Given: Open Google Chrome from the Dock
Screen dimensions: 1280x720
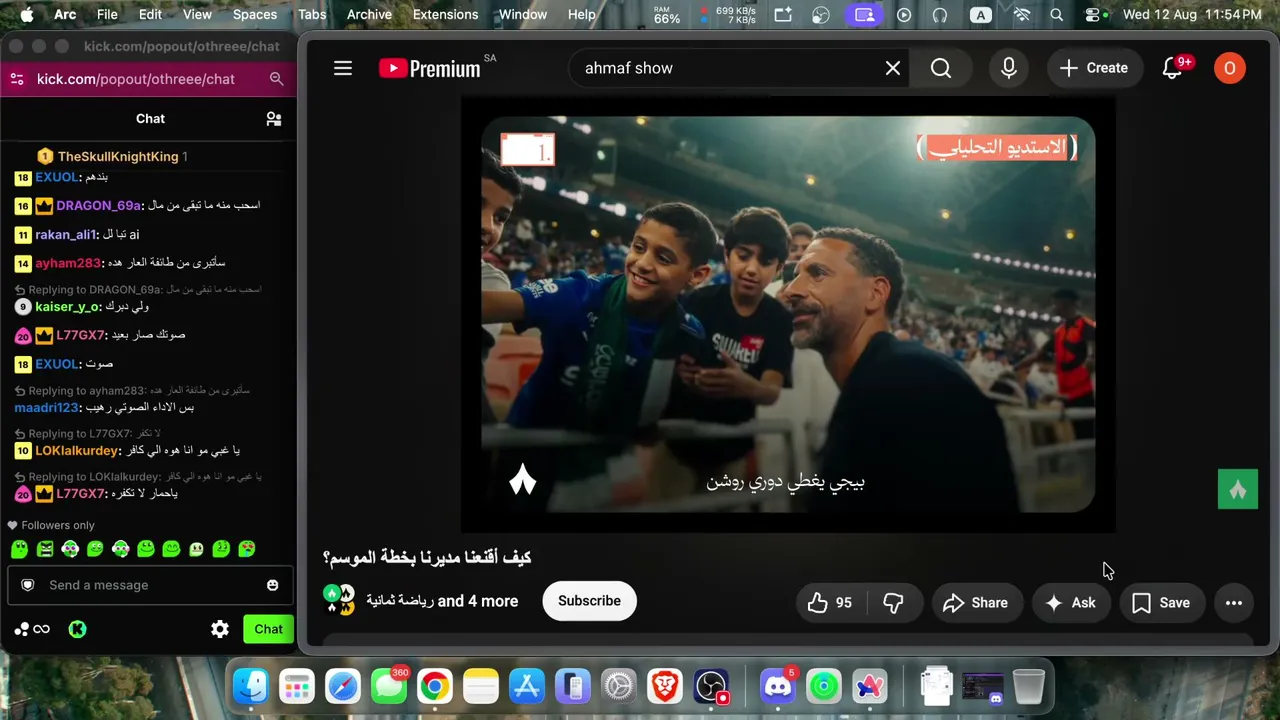Looking at the screenshot, I should pos(434,686).
